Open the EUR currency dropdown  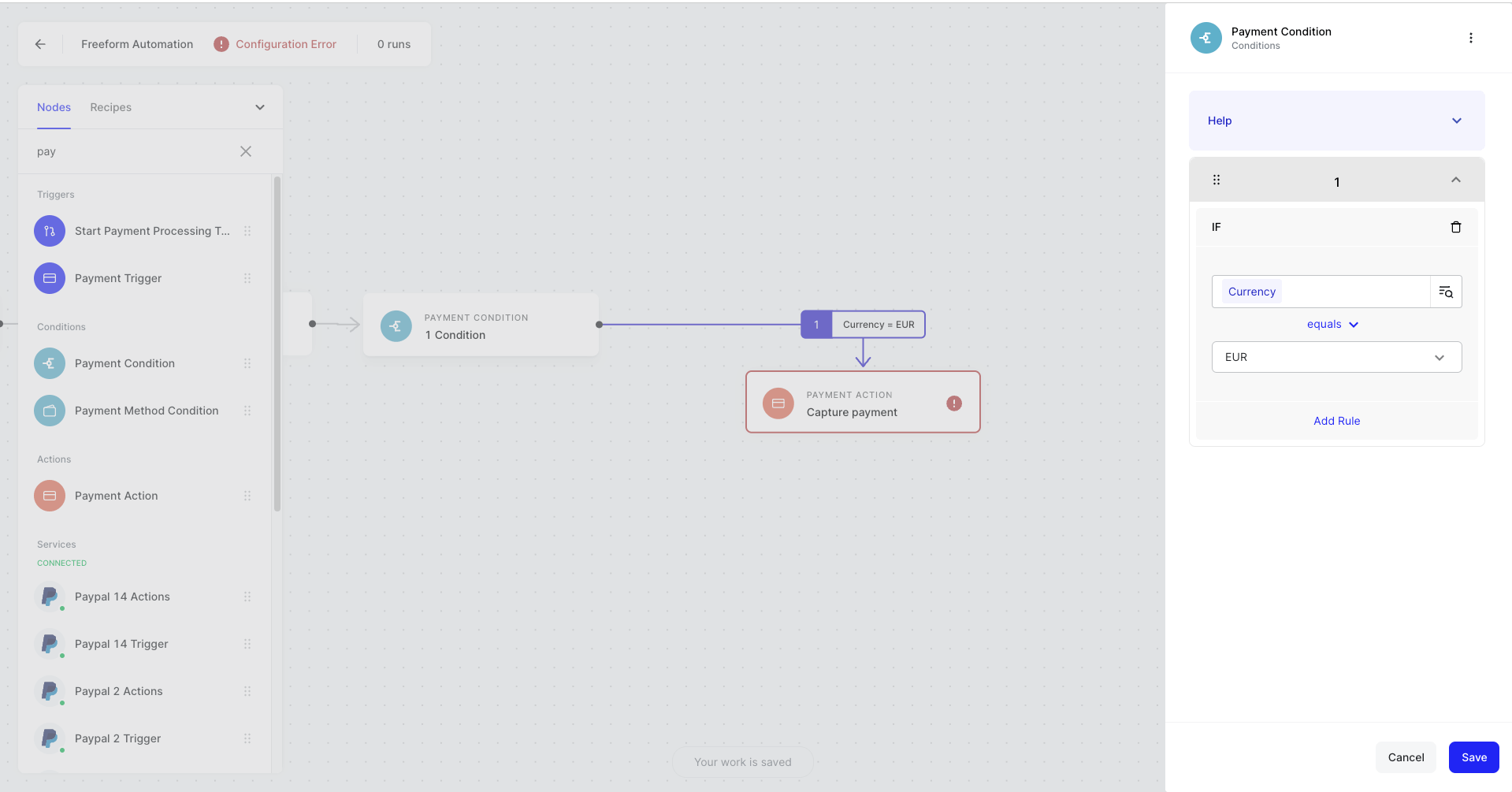[1336, 357]
